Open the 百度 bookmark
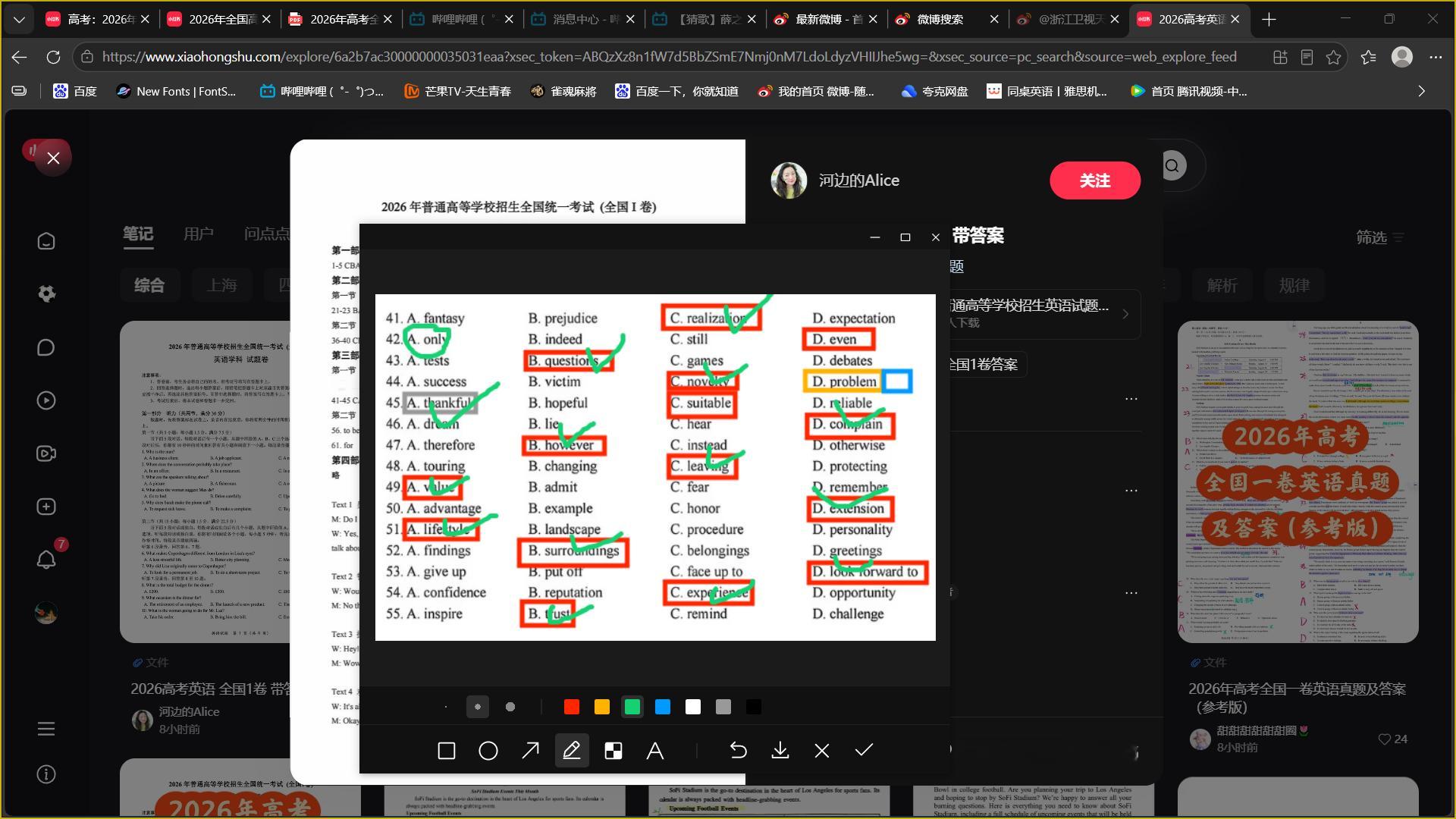Viewport: 1456px width, 819px height. pos(75,91)
